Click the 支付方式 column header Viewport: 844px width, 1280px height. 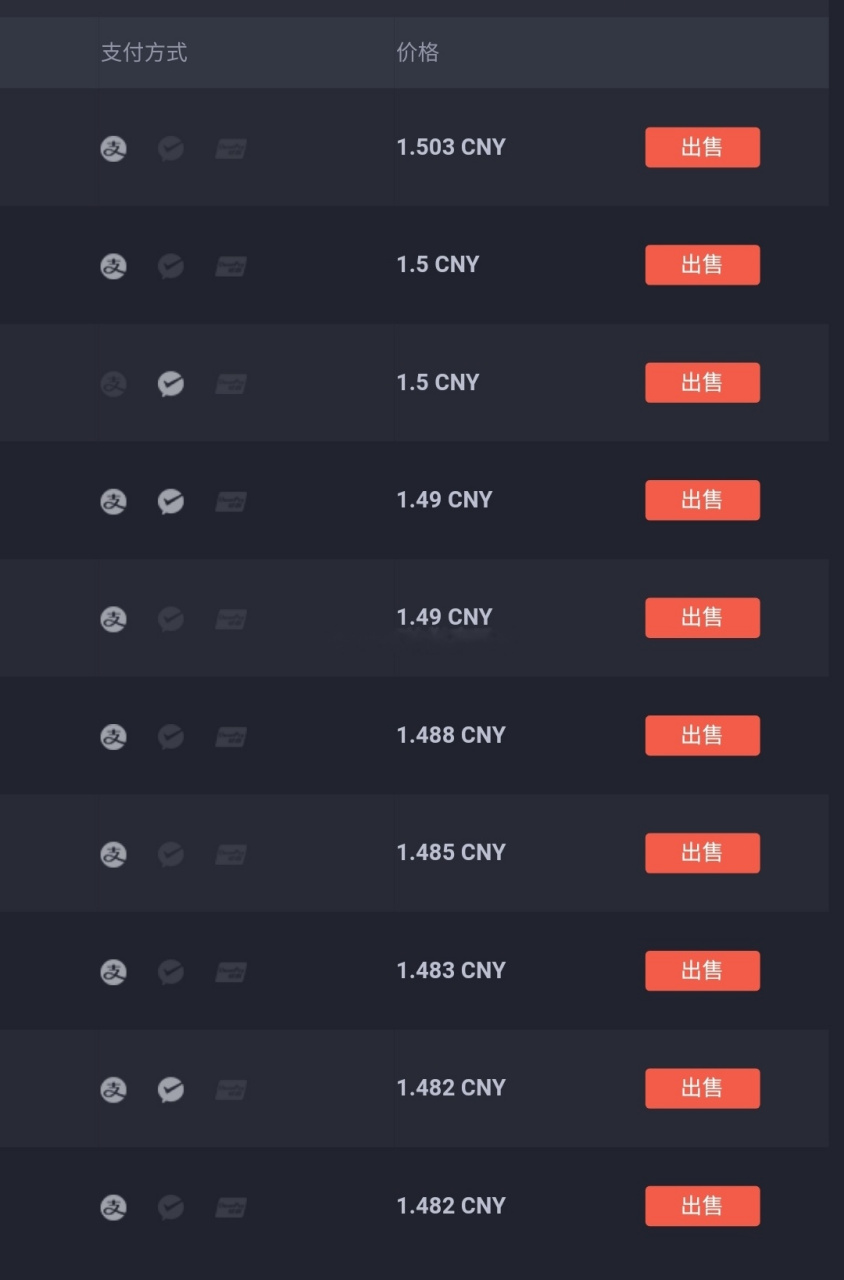(x=144, y=53)
